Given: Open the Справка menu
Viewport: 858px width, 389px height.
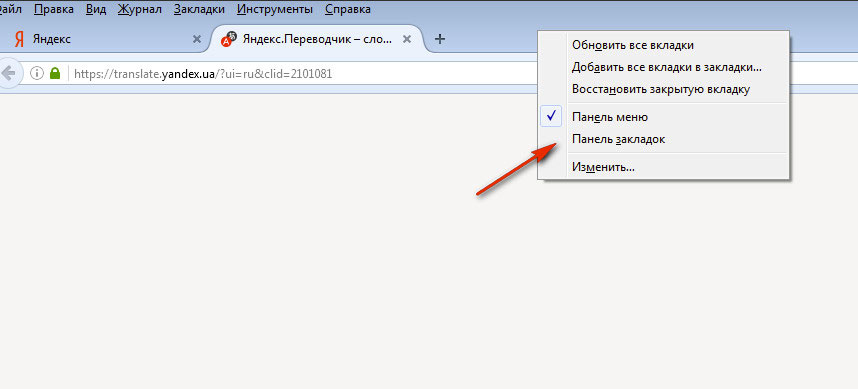Looking at the screenshot, I should (x=347, y=9).
